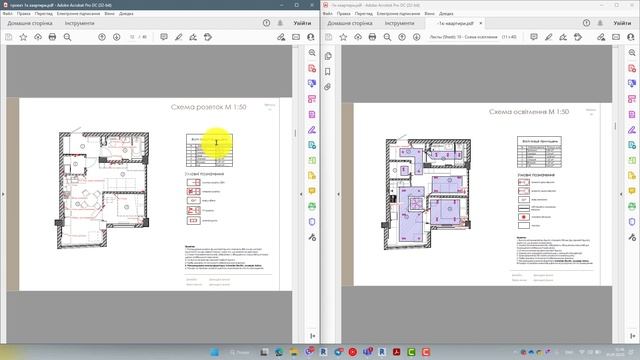Open Перегляд menu in Схема розеток window

tap(44, 13)
